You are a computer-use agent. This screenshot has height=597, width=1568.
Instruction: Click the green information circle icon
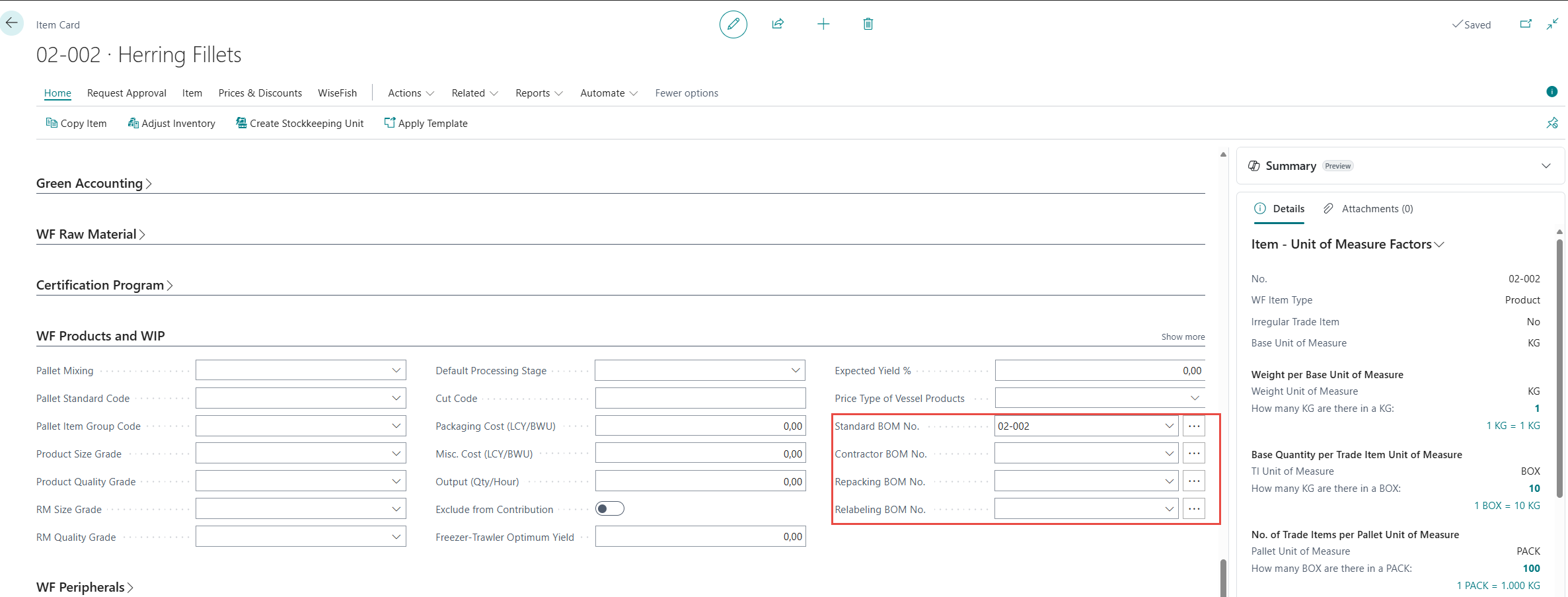(1551, 92)
